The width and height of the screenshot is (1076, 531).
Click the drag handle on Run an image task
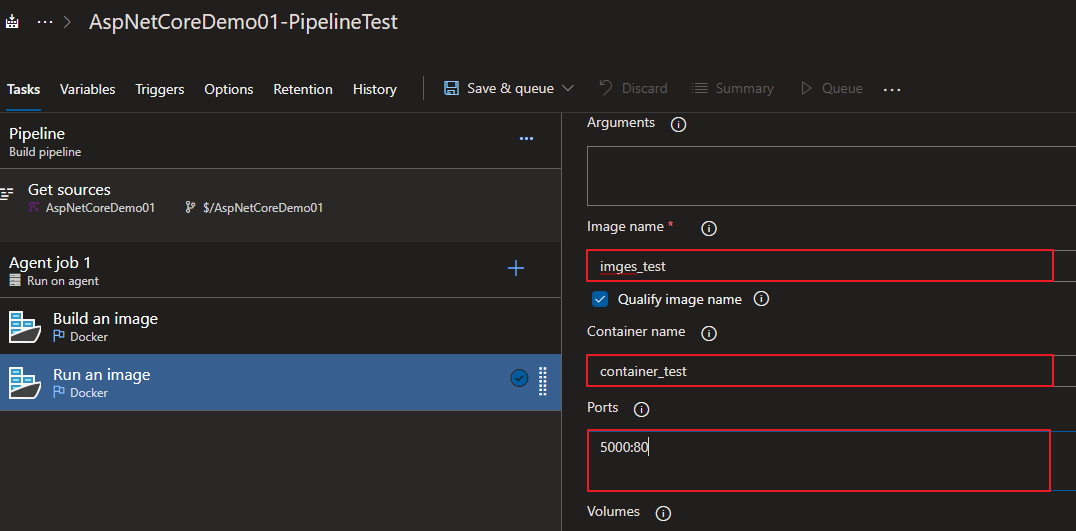(x=543, y=381)
